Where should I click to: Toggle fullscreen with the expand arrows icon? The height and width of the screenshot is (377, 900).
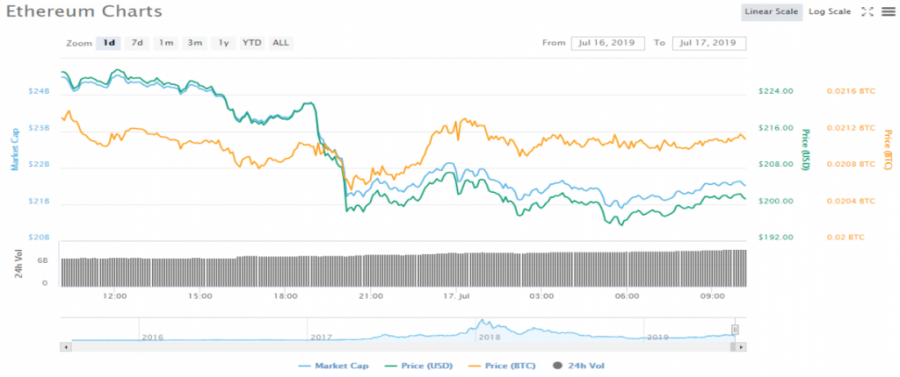point(867,11)
